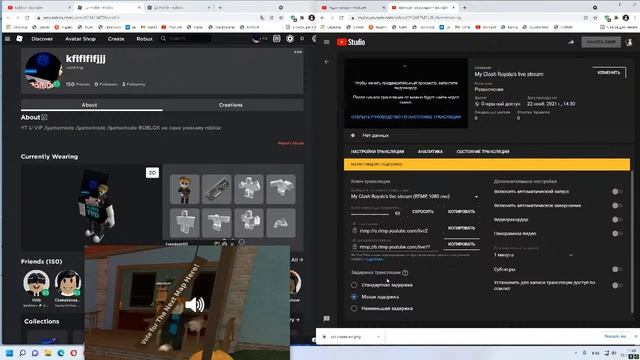The image size is (640, 360).
Task: Go back with the Studio left arrow
Action: (327, 62)
